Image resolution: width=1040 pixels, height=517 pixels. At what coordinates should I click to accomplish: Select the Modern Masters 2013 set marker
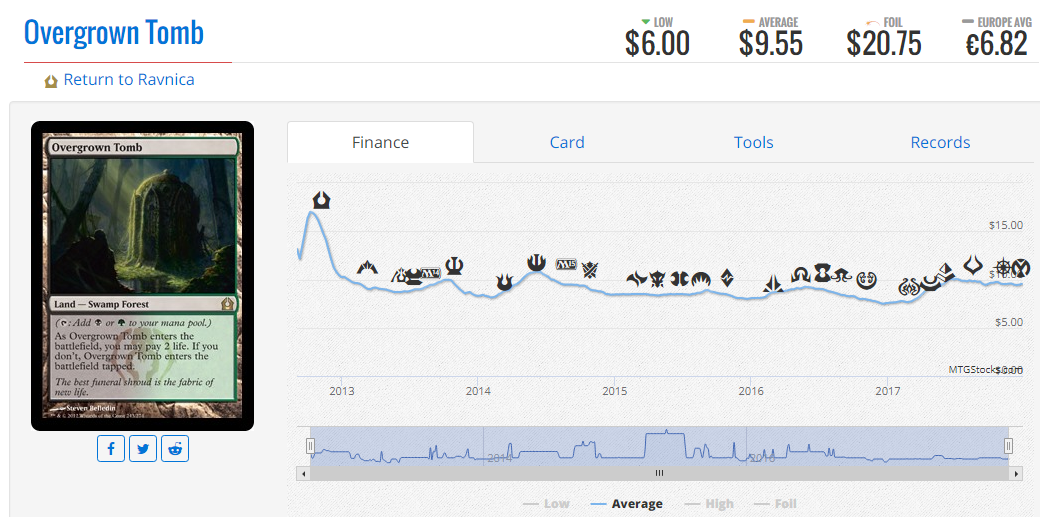413,277
